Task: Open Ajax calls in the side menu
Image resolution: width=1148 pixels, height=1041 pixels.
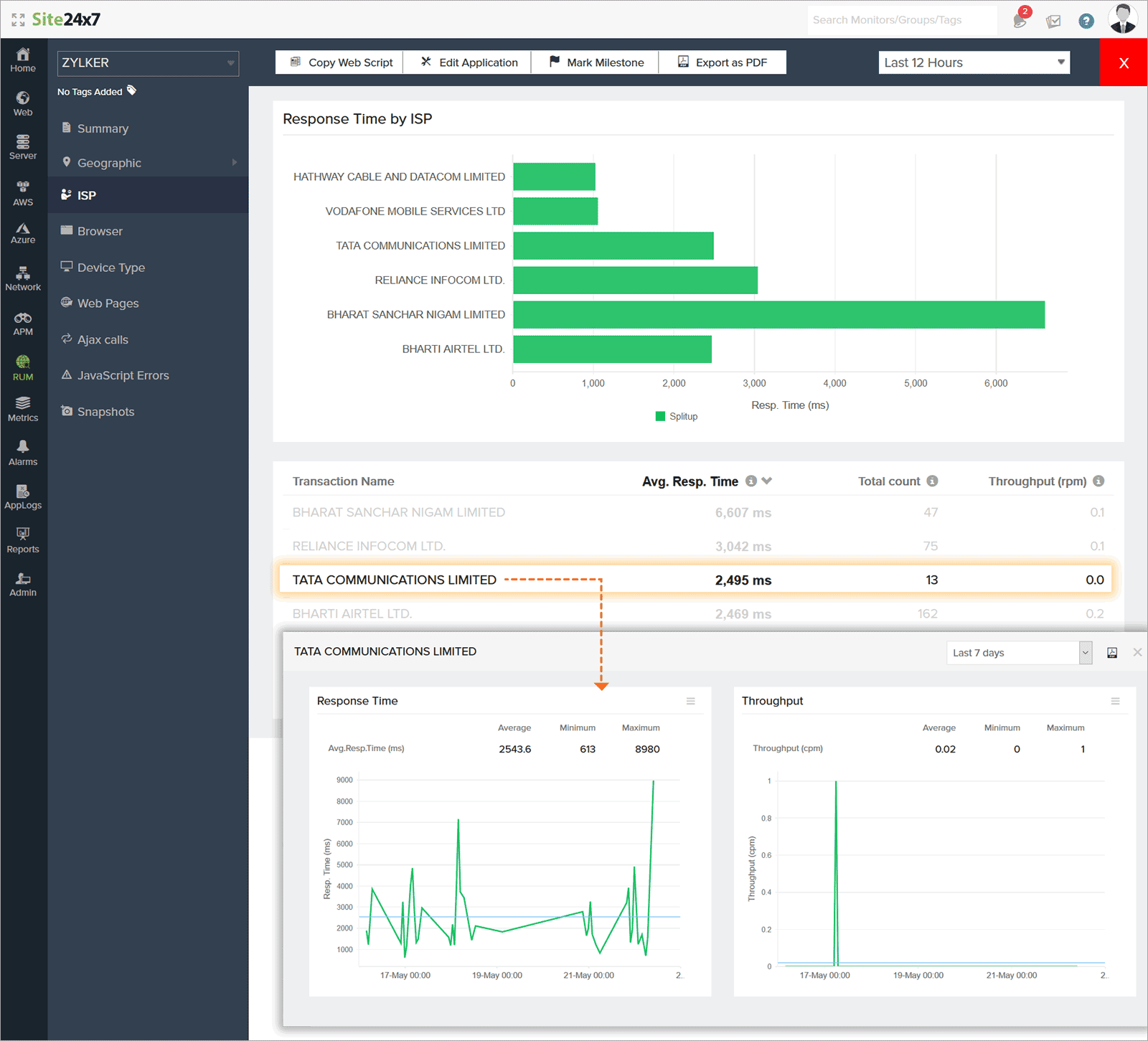Action: point(103,340)
